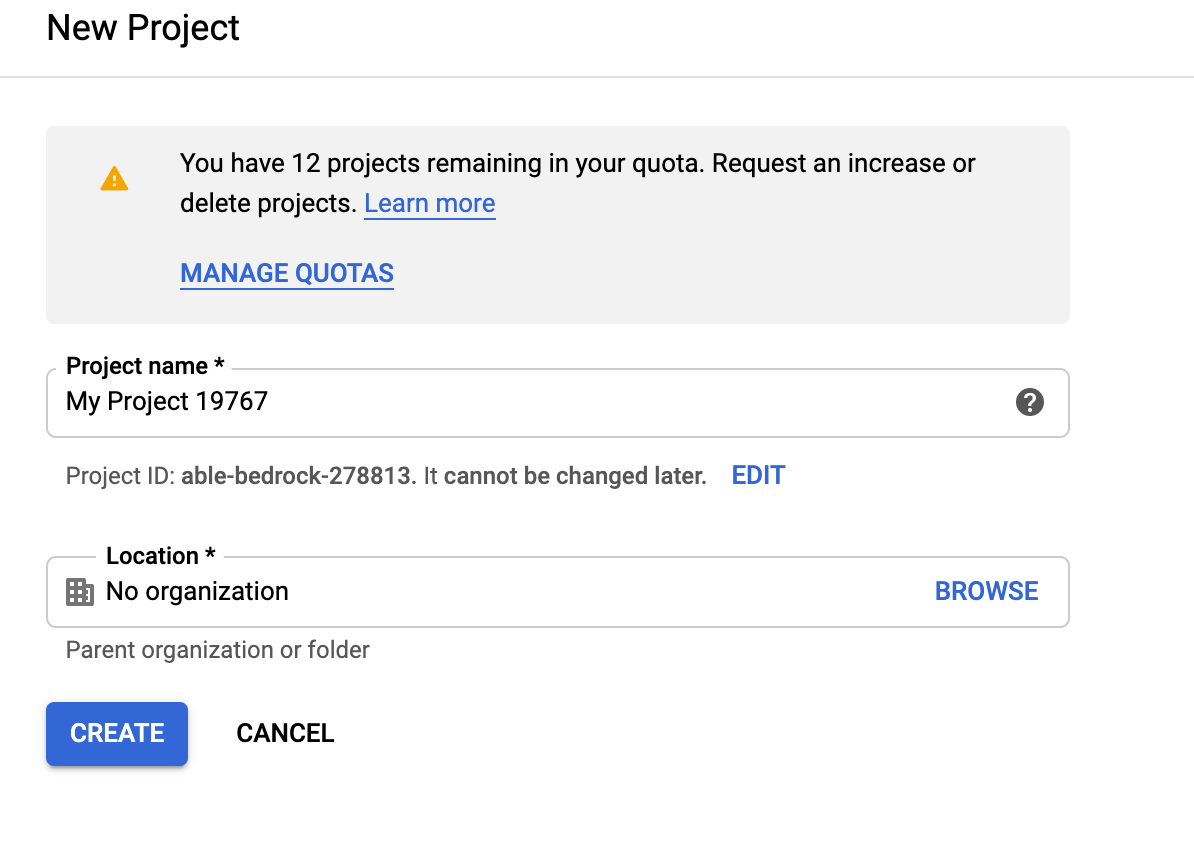Click the Parent organization or folder hint
Screen dimensions: 1194x852
[218, 650]
